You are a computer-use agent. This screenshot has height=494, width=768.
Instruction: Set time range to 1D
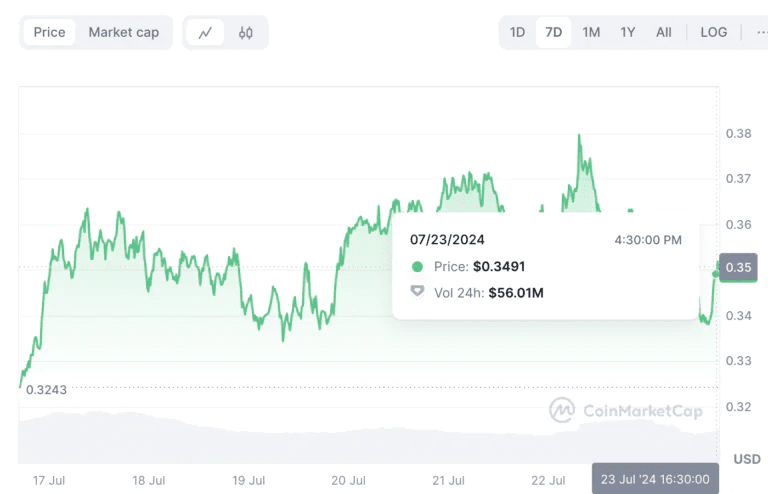tap(517, 32)
